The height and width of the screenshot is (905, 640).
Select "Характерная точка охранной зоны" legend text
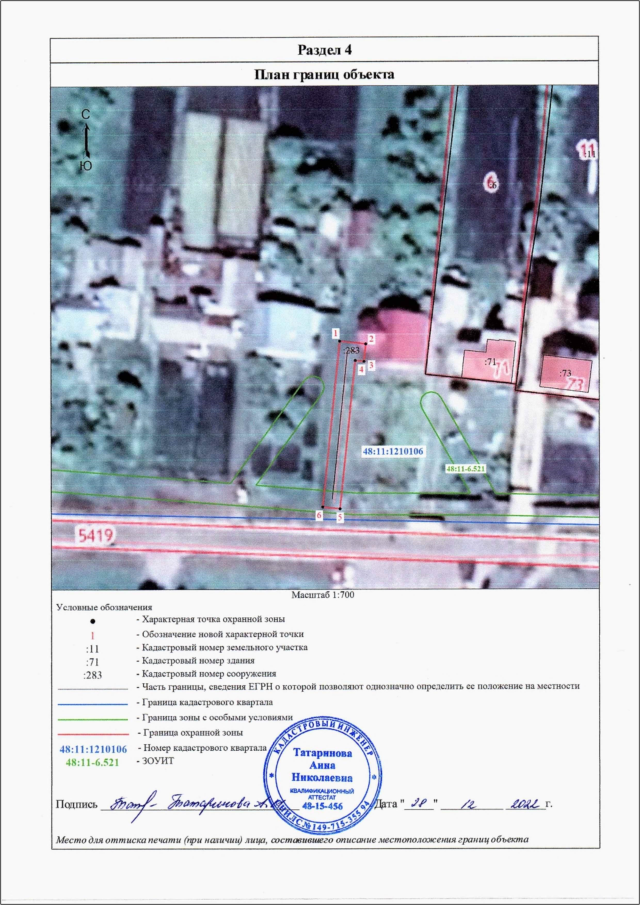coord(213,619)
